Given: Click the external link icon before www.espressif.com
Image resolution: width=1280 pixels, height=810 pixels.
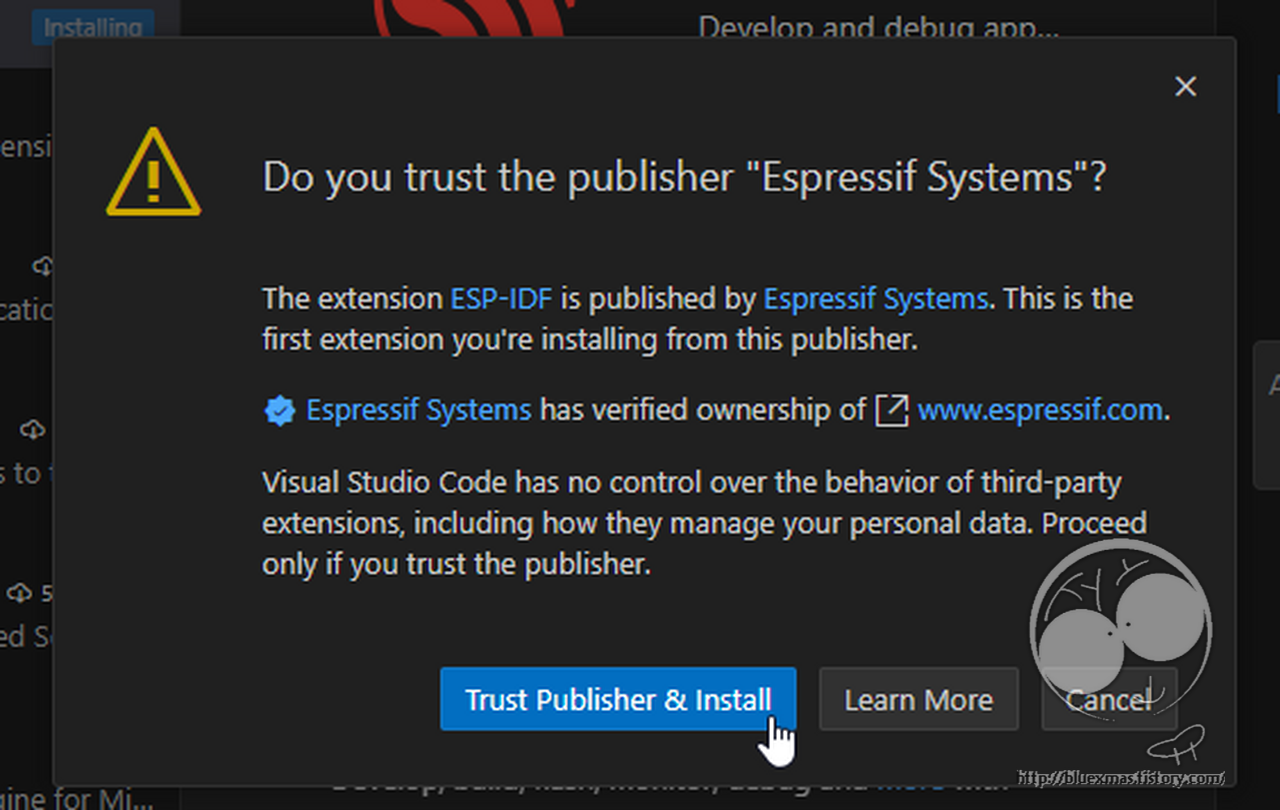Looking at the screenshot, I should coord(891,411).
